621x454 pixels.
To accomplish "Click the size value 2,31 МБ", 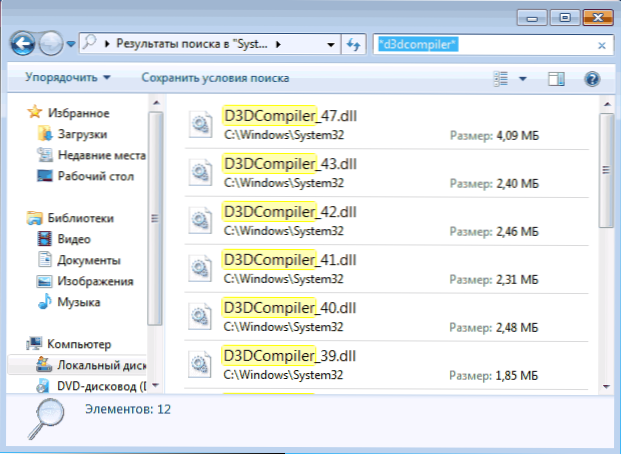I will [x=518, y=280].
